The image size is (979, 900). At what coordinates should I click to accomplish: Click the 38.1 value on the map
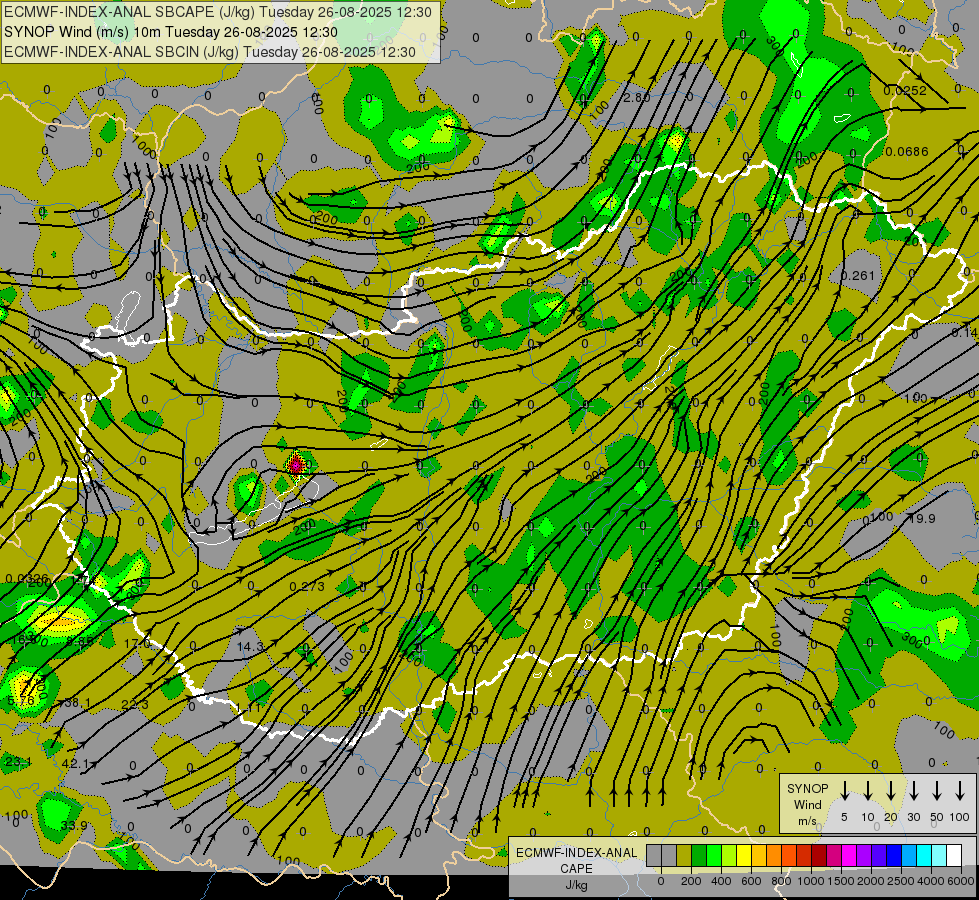(x=78, y=703)
